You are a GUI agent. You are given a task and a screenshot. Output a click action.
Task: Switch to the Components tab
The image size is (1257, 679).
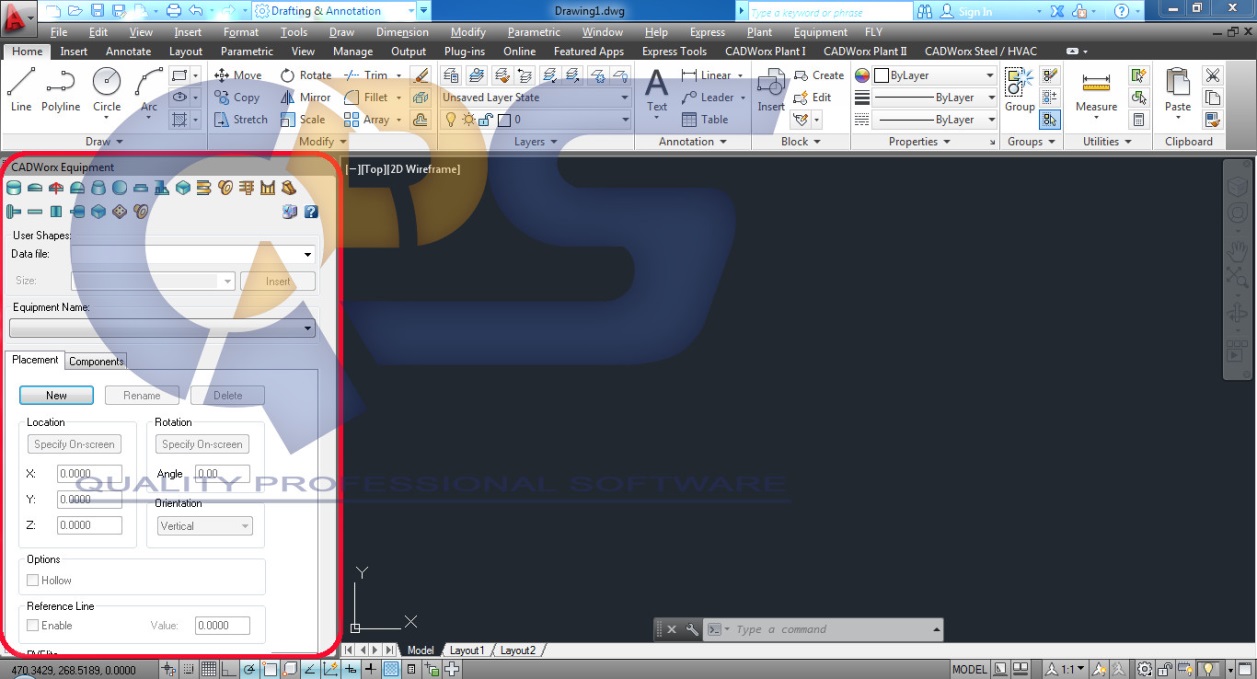click(x=96, y=361)
